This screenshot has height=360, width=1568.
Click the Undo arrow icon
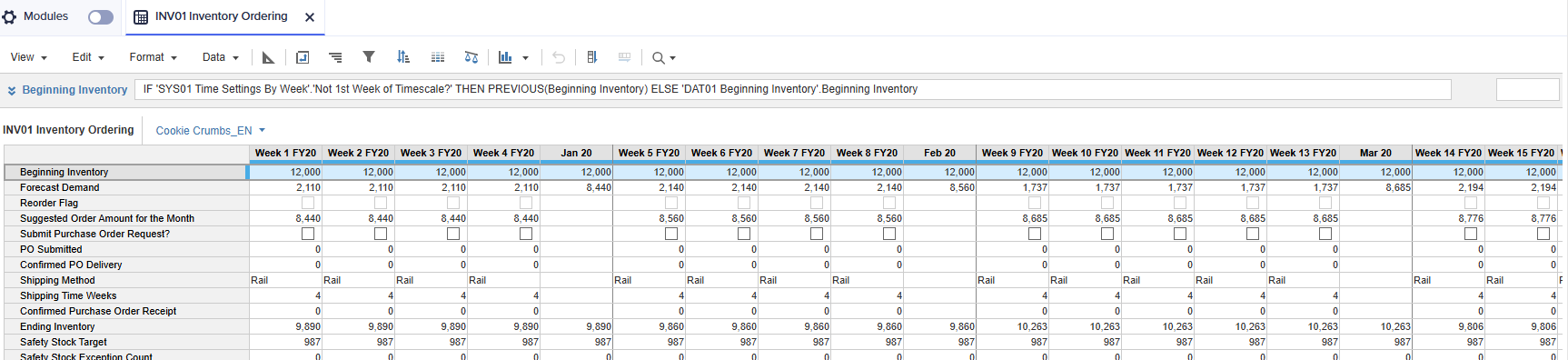coord(559,57)
